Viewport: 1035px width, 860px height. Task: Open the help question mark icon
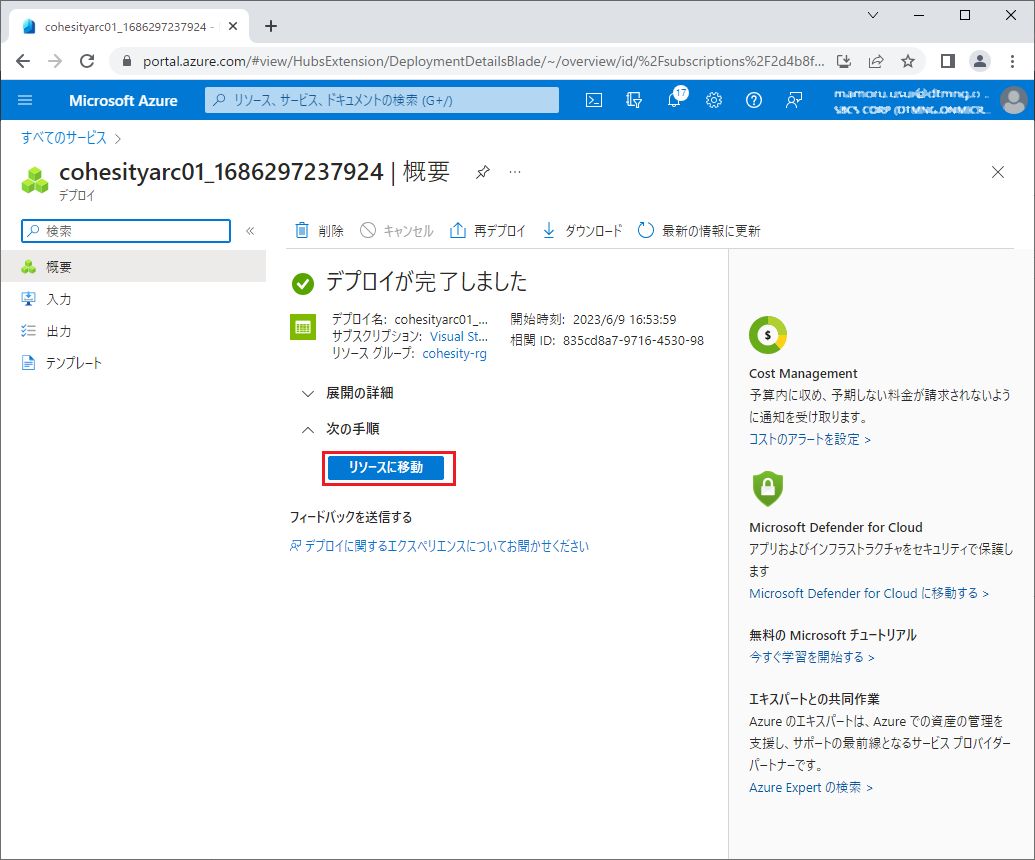754,100
